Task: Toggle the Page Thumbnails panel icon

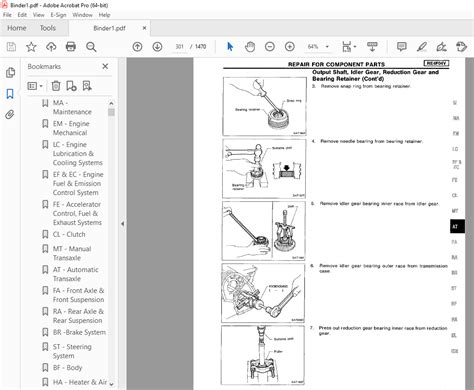Action: pyautogui.click(x=10, y=72)
